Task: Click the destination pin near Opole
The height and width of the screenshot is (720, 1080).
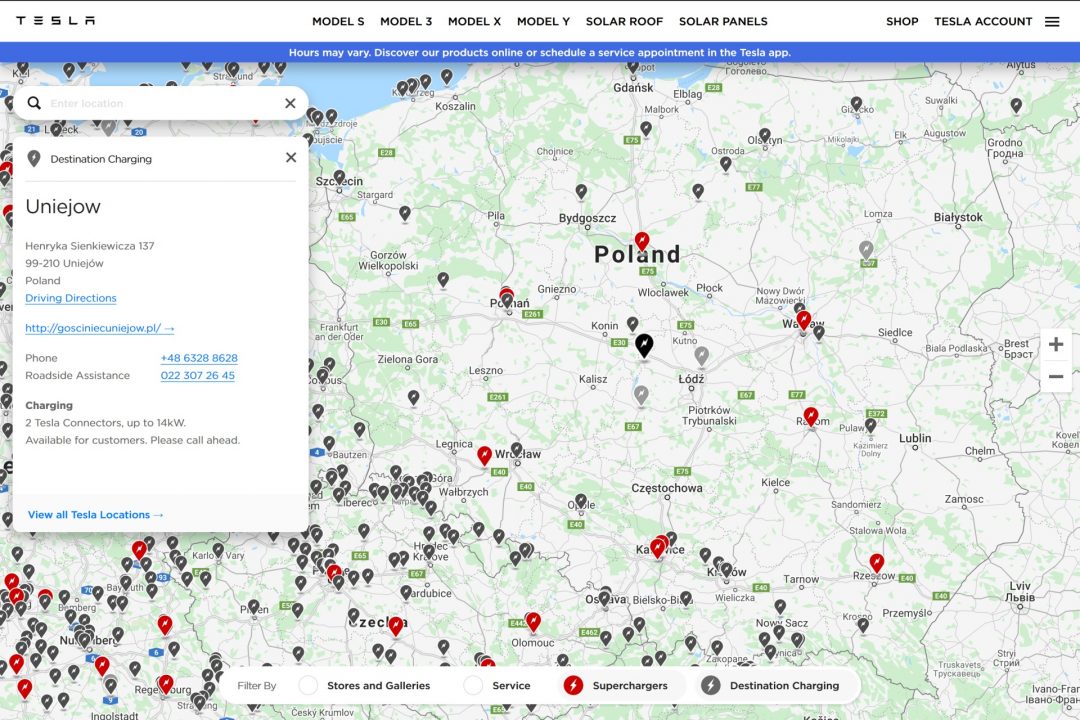Action: (581, 501)
